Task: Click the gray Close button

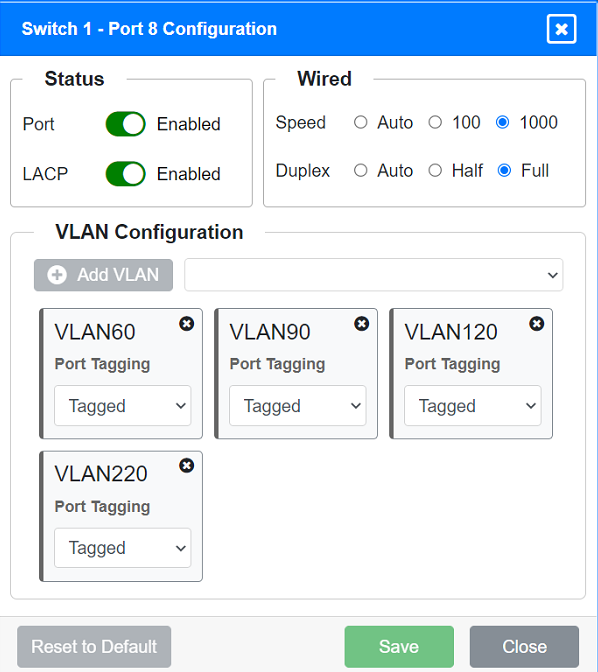Action: pos(524,646)
